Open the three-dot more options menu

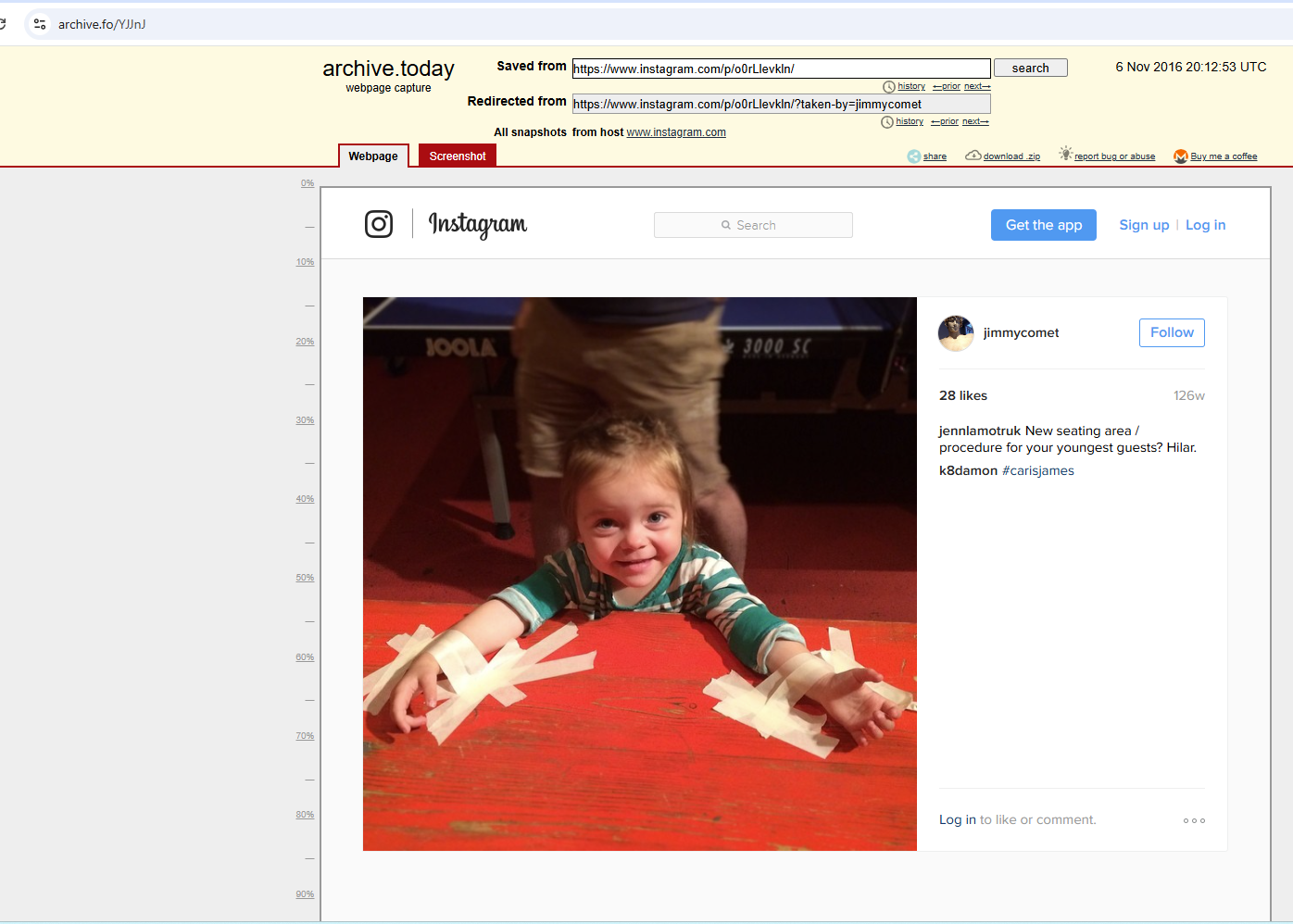tap(1194, 820)
